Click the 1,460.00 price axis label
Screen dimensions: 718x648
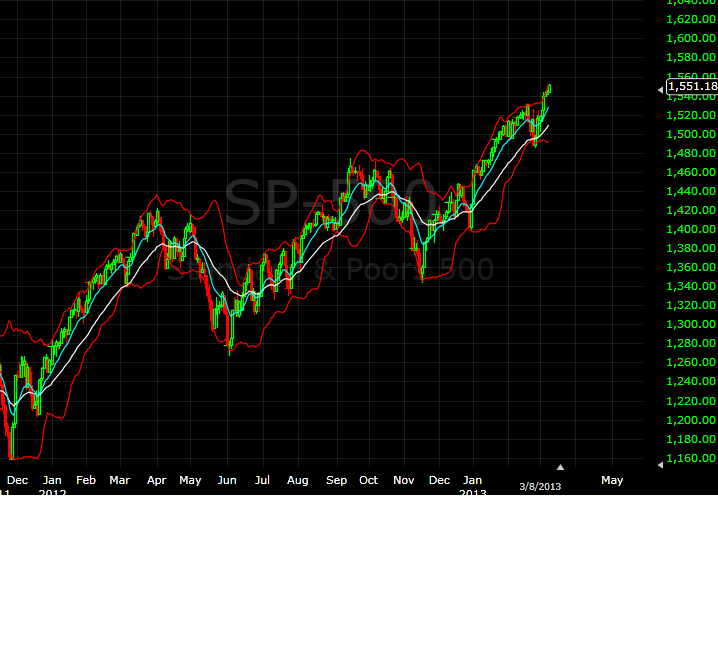click(691, 172)
